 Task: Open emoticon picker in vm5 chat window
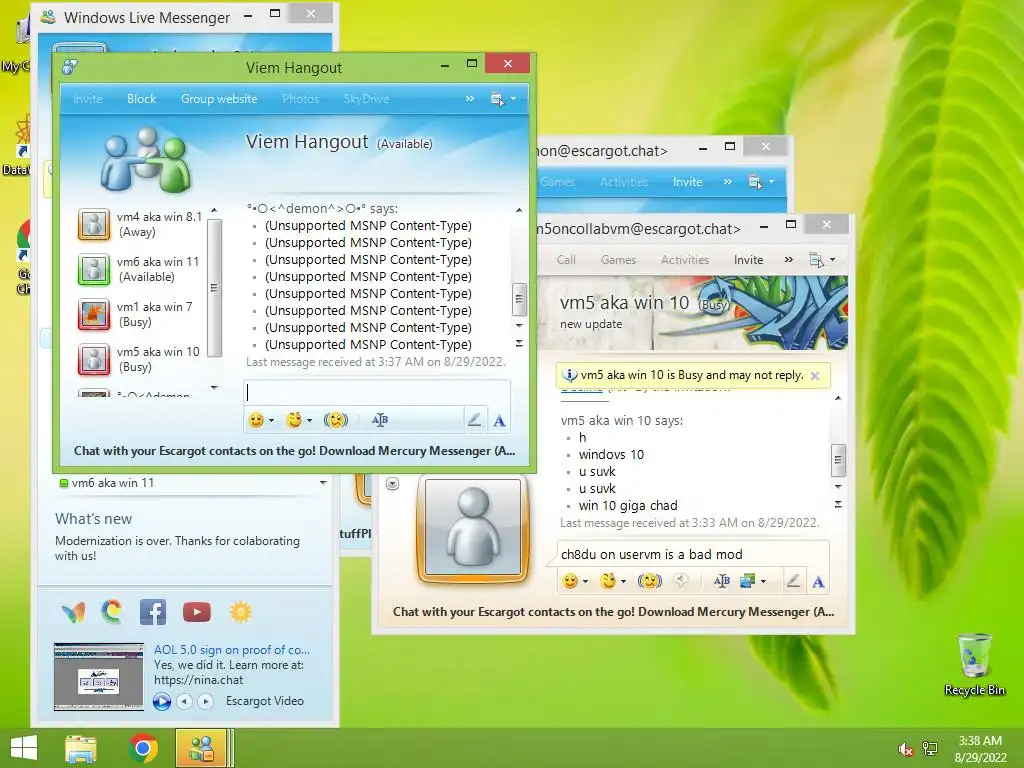[x=570, y=581]
